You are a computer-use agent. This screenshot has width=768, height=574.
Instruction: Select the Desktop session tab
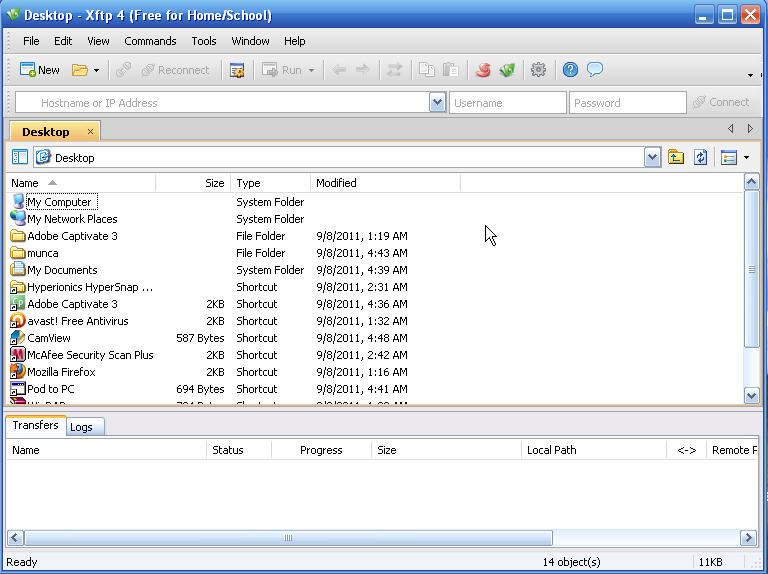46,132
